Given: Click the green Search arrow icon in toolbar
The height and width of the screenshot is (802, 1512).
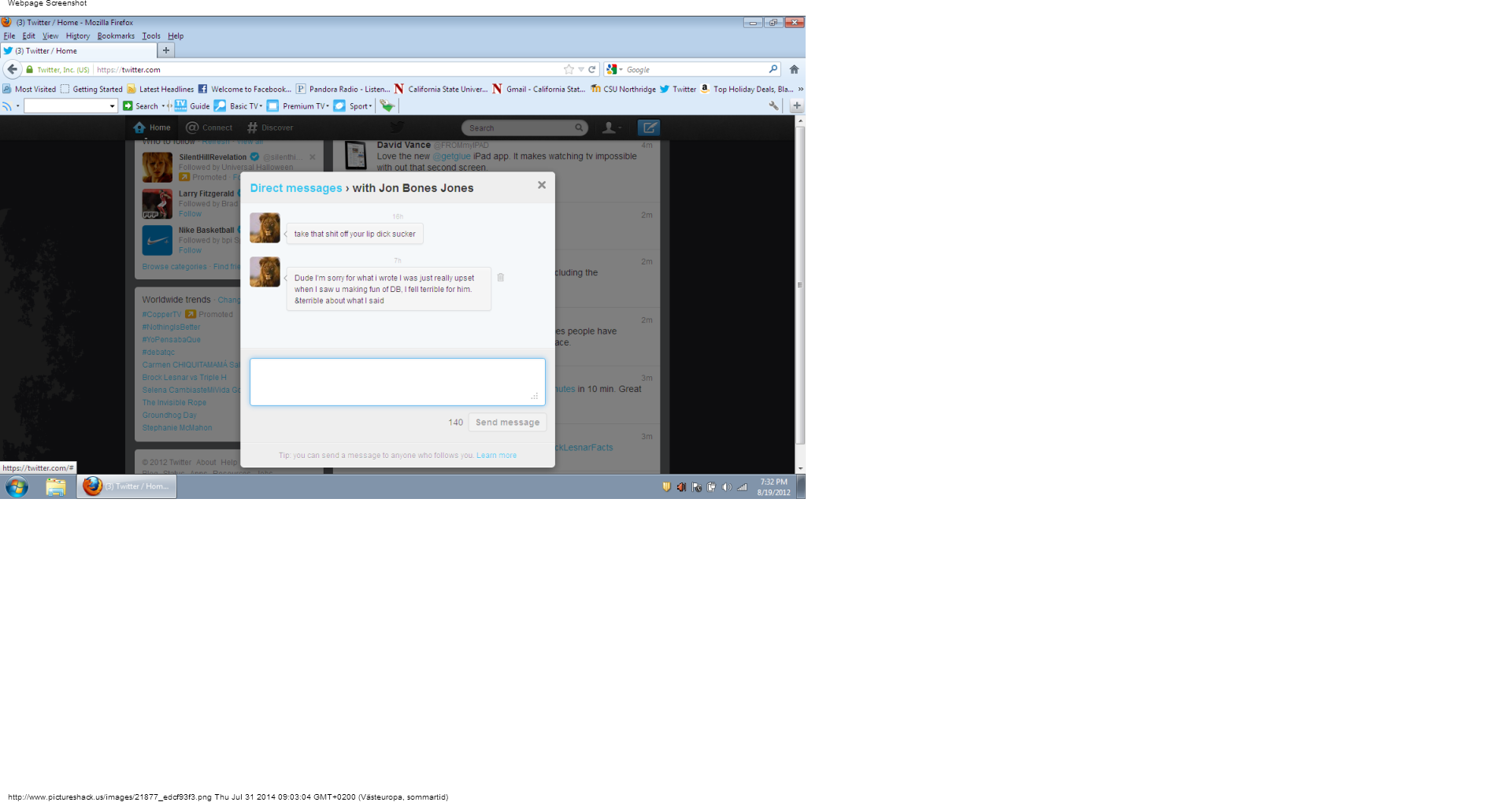Looking at the screenshot, I should (x=128, y=105).
